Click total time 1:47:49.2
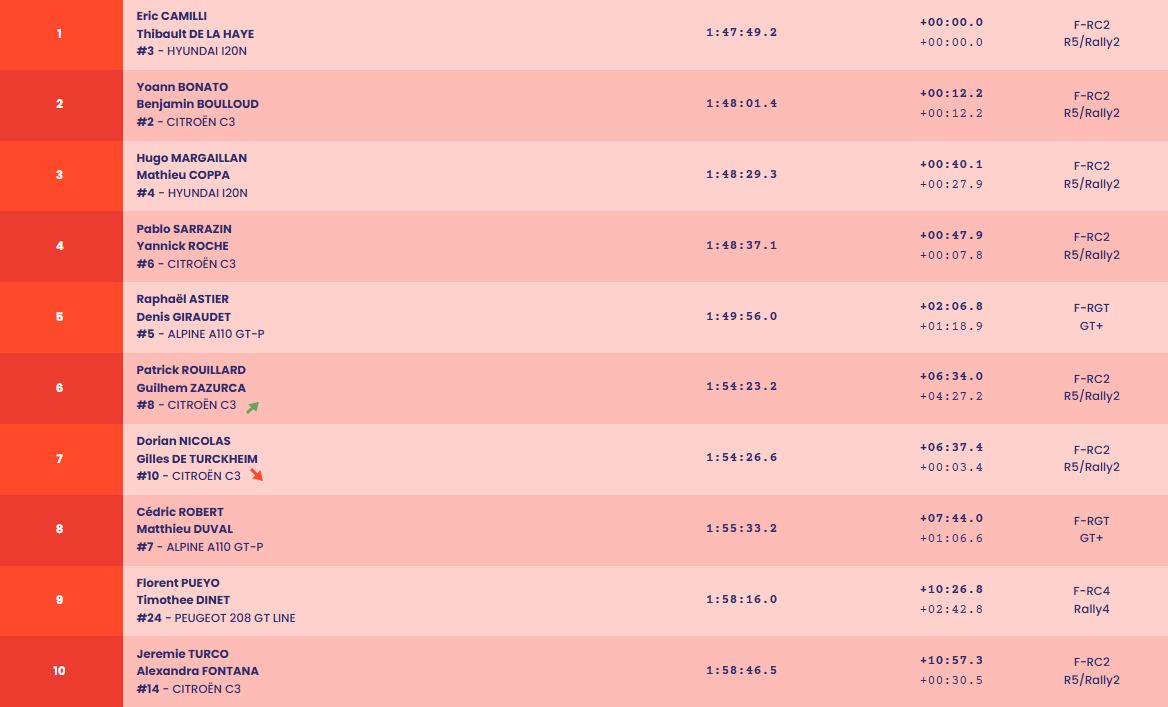This screenshot has height=707, width=1168. point(741,32)
